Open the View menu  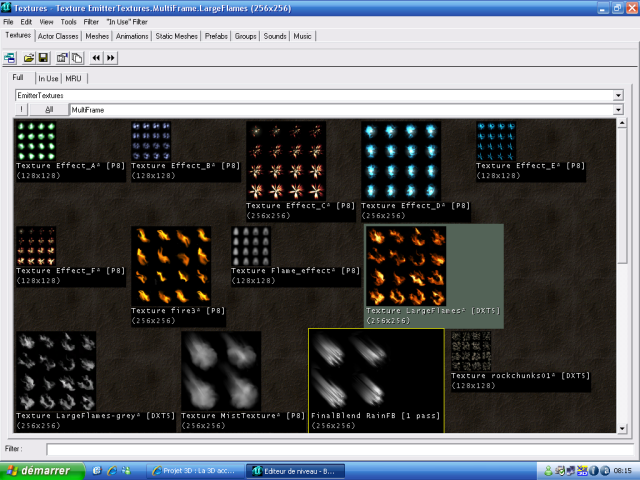coord(46,22)
